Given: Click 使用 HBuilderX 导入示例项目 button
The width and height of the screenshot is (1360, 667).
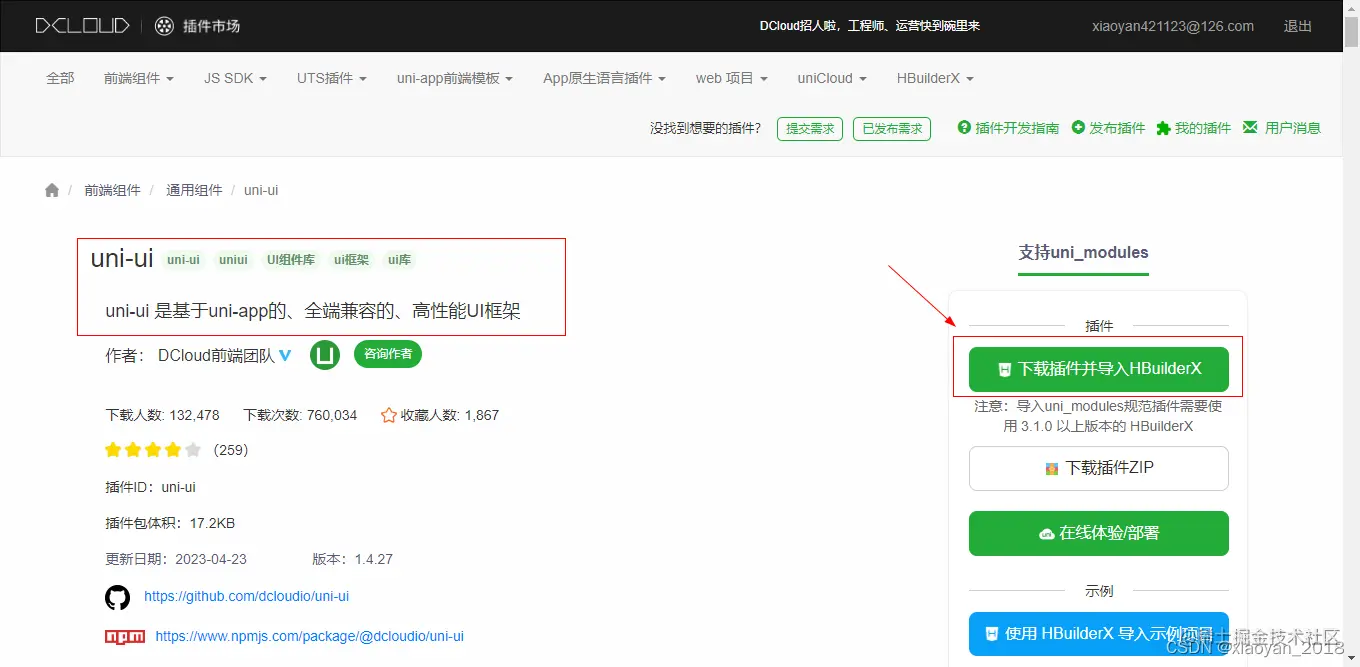Looking at the screenshot, I should (1099, 634).
